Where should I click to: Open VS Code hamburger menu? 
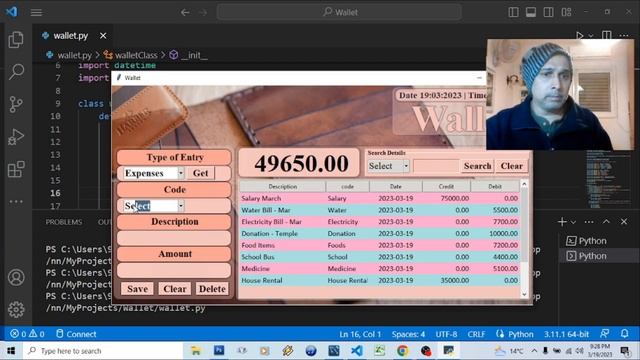tap(36, 12)
